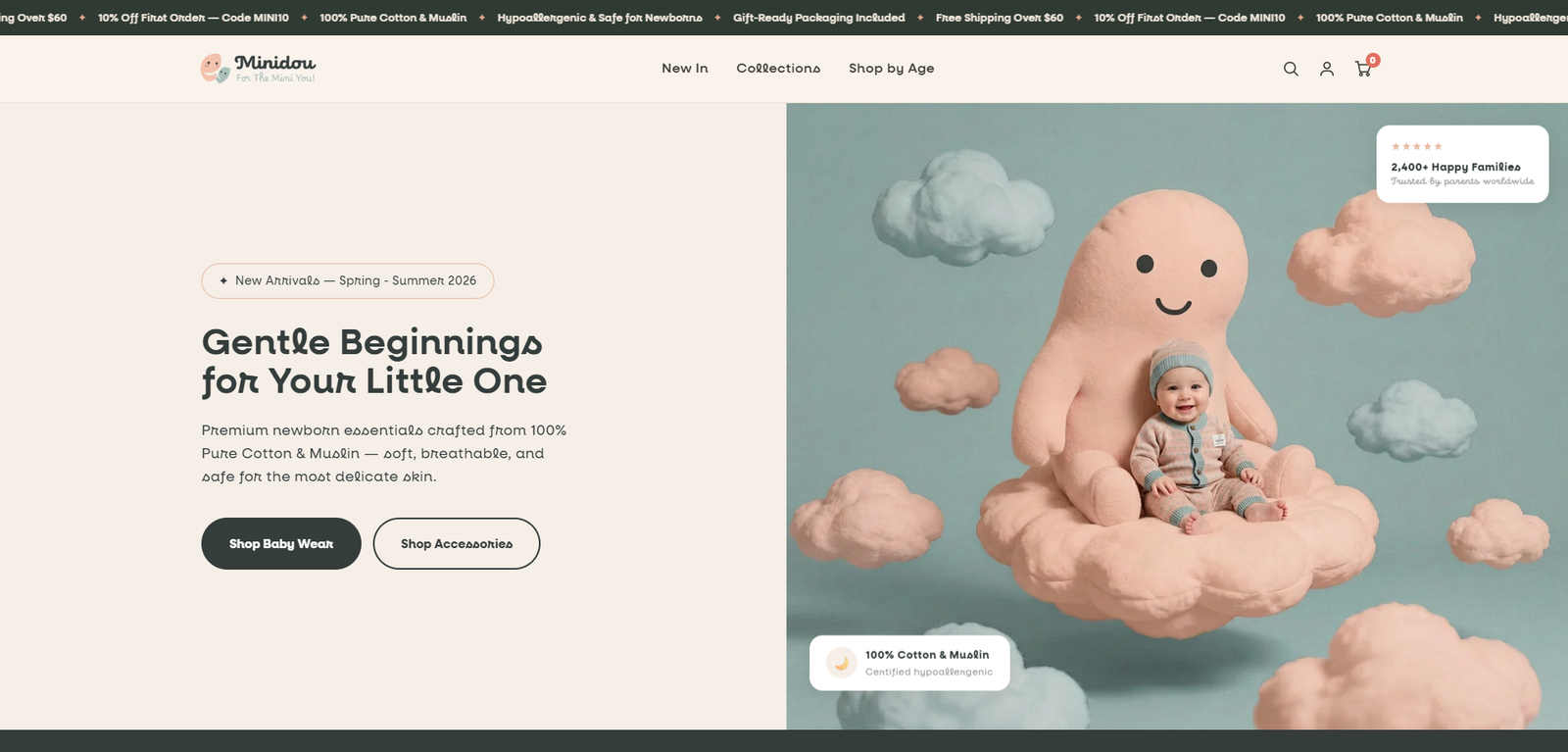Select the New Arrivals Spring - Summer 2026 pill

point(348,280)
